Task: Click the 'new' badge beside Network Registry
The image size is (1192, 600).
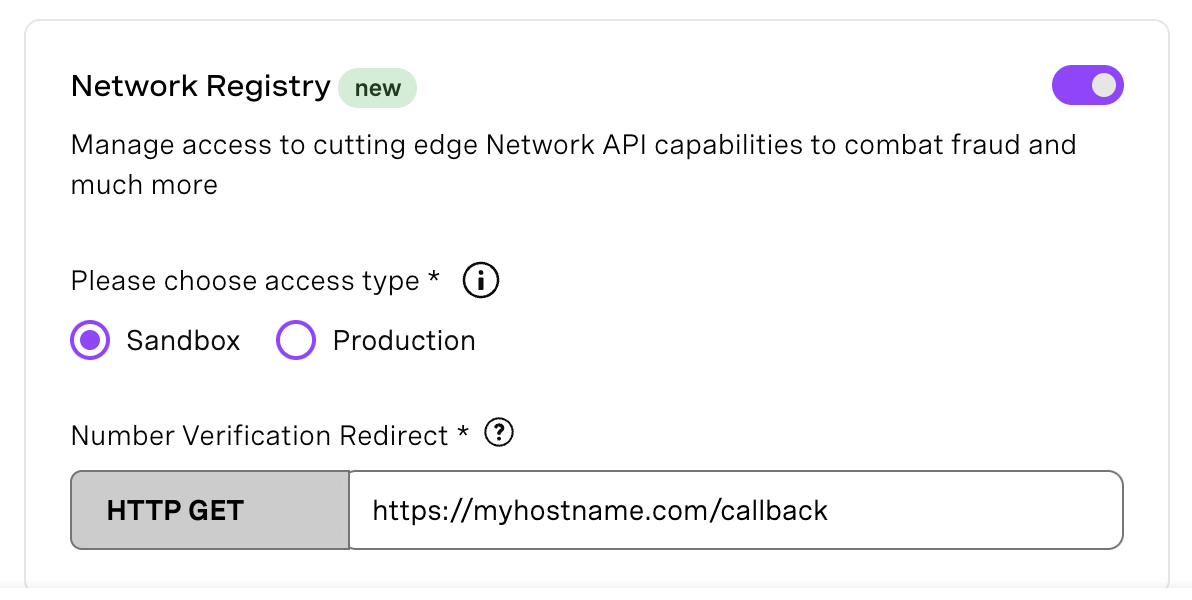Action: click(x=377, y=88)
